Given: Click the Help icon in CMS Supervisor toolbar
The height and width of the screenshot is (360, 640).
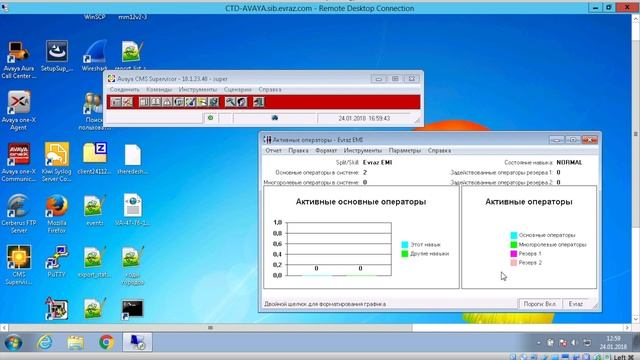Looking at the screenshot, I should coord(242,102).
